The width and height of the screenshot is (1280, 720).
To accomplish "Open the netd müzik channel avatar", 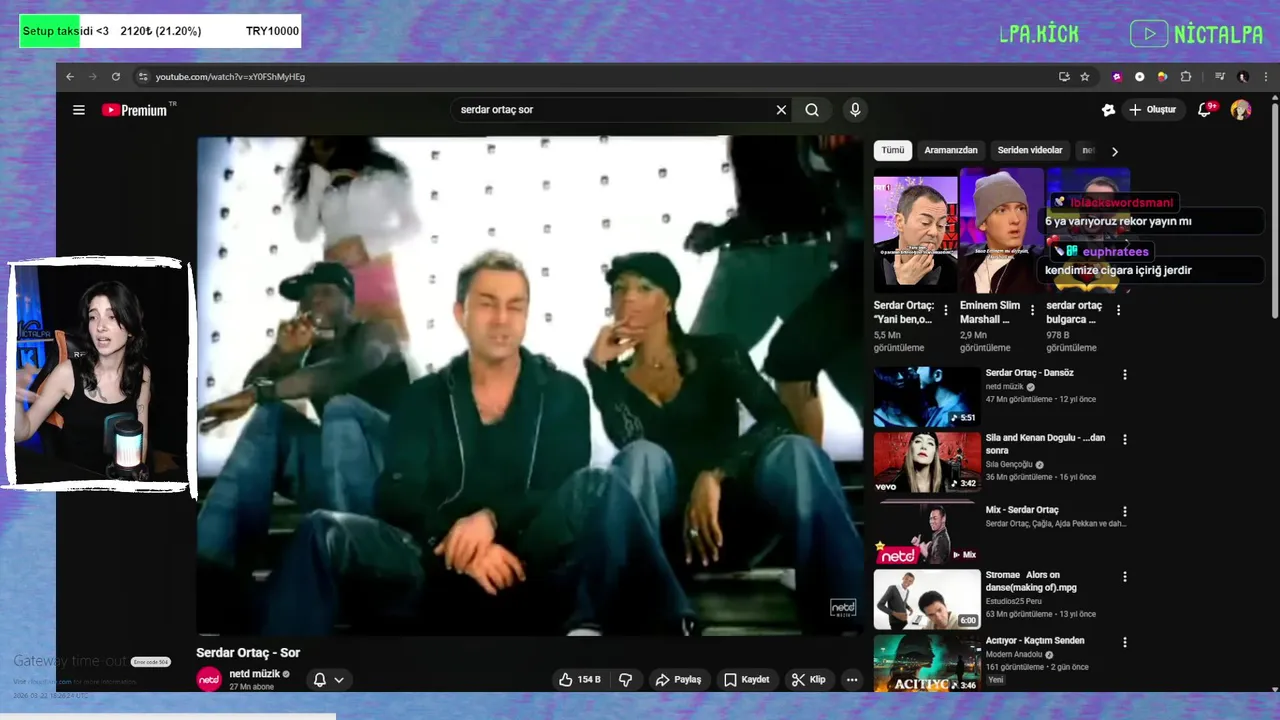I will point(209,679).
